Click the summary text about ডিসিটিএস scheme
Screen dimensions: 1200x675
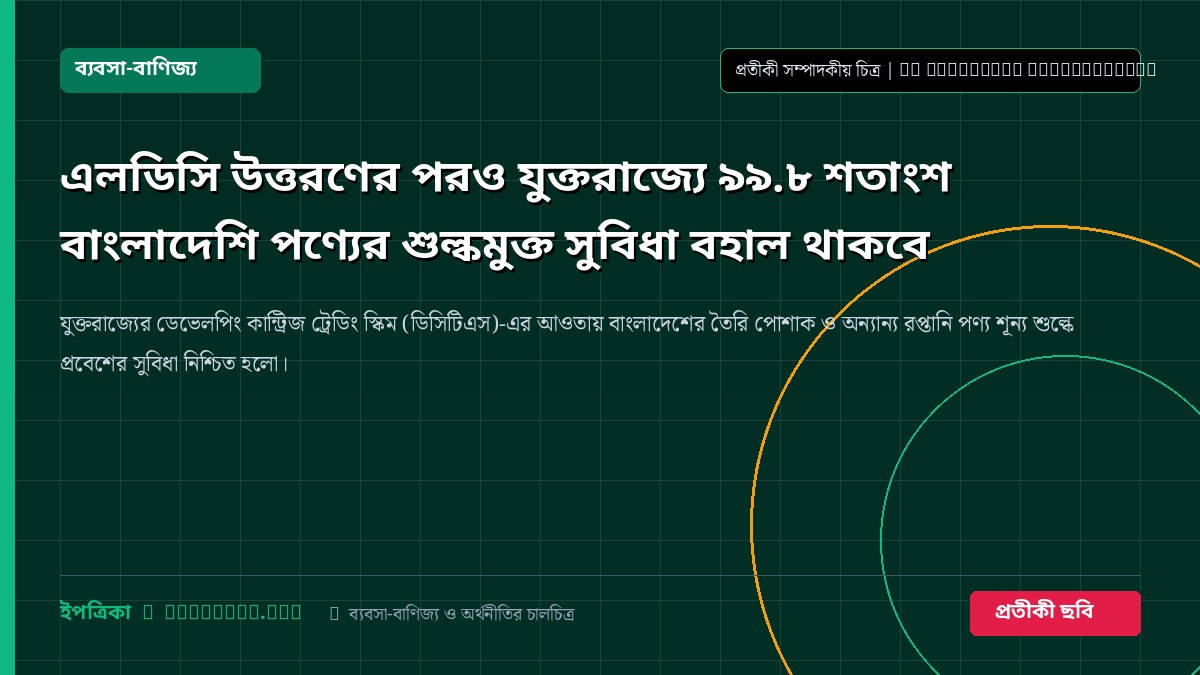(567, 343)
